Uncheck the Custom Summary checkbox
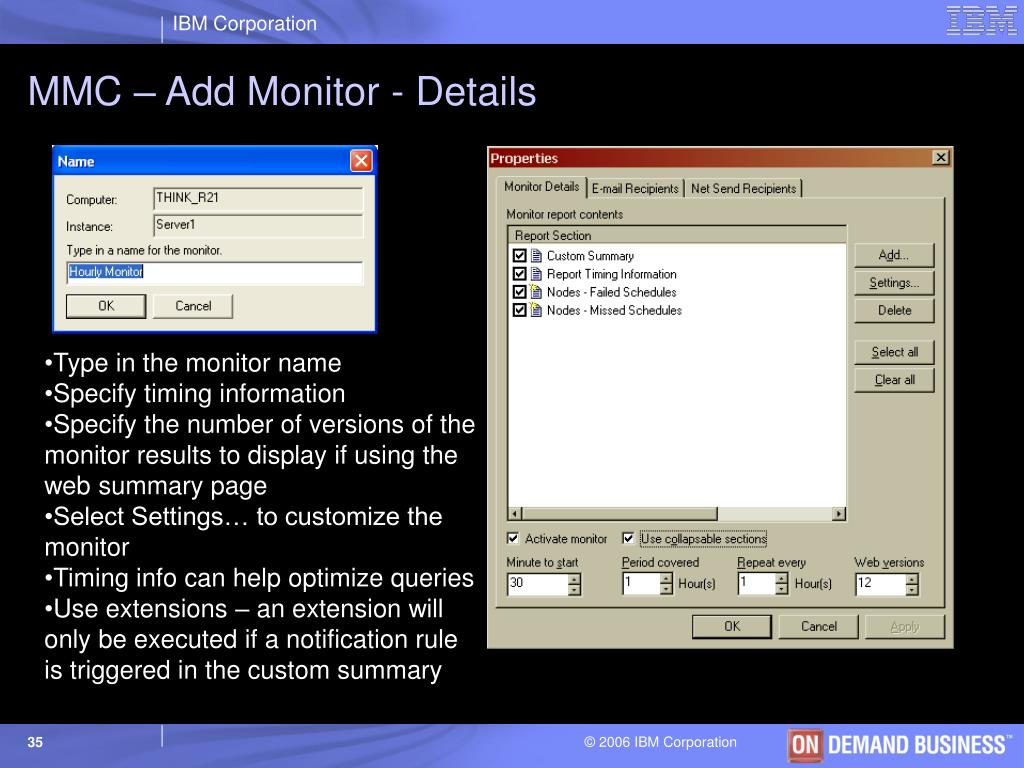Screen dimensions: 1024x768 tap(520, 255)
